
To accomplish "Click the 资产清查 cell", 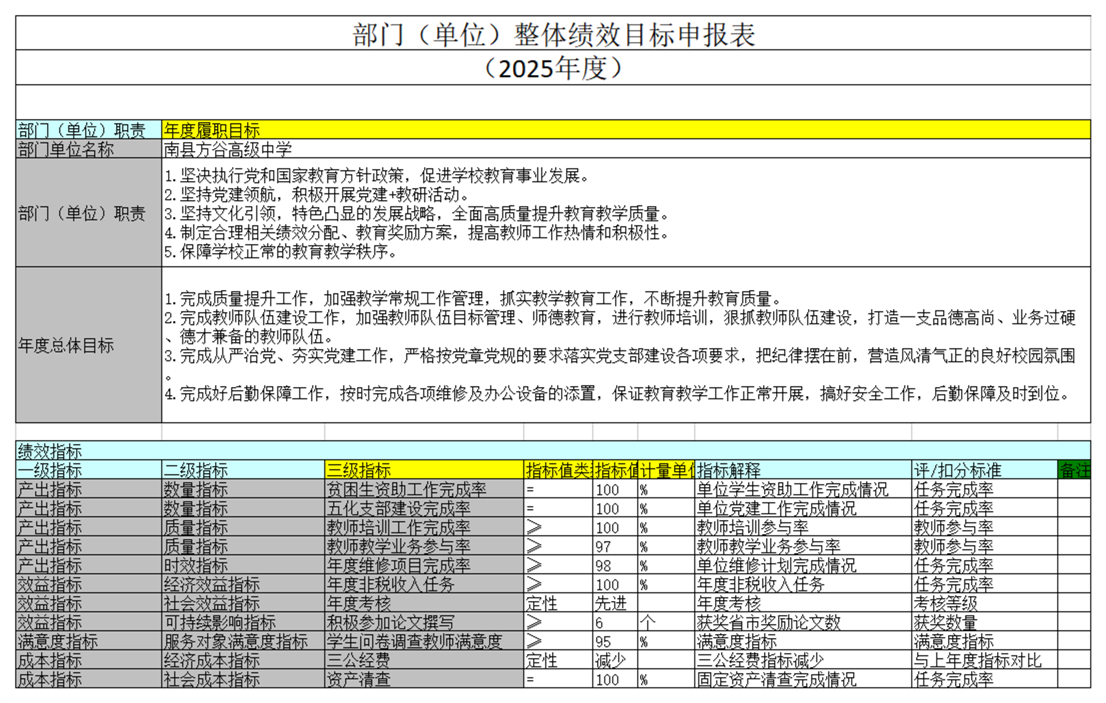I will (424, 680).
